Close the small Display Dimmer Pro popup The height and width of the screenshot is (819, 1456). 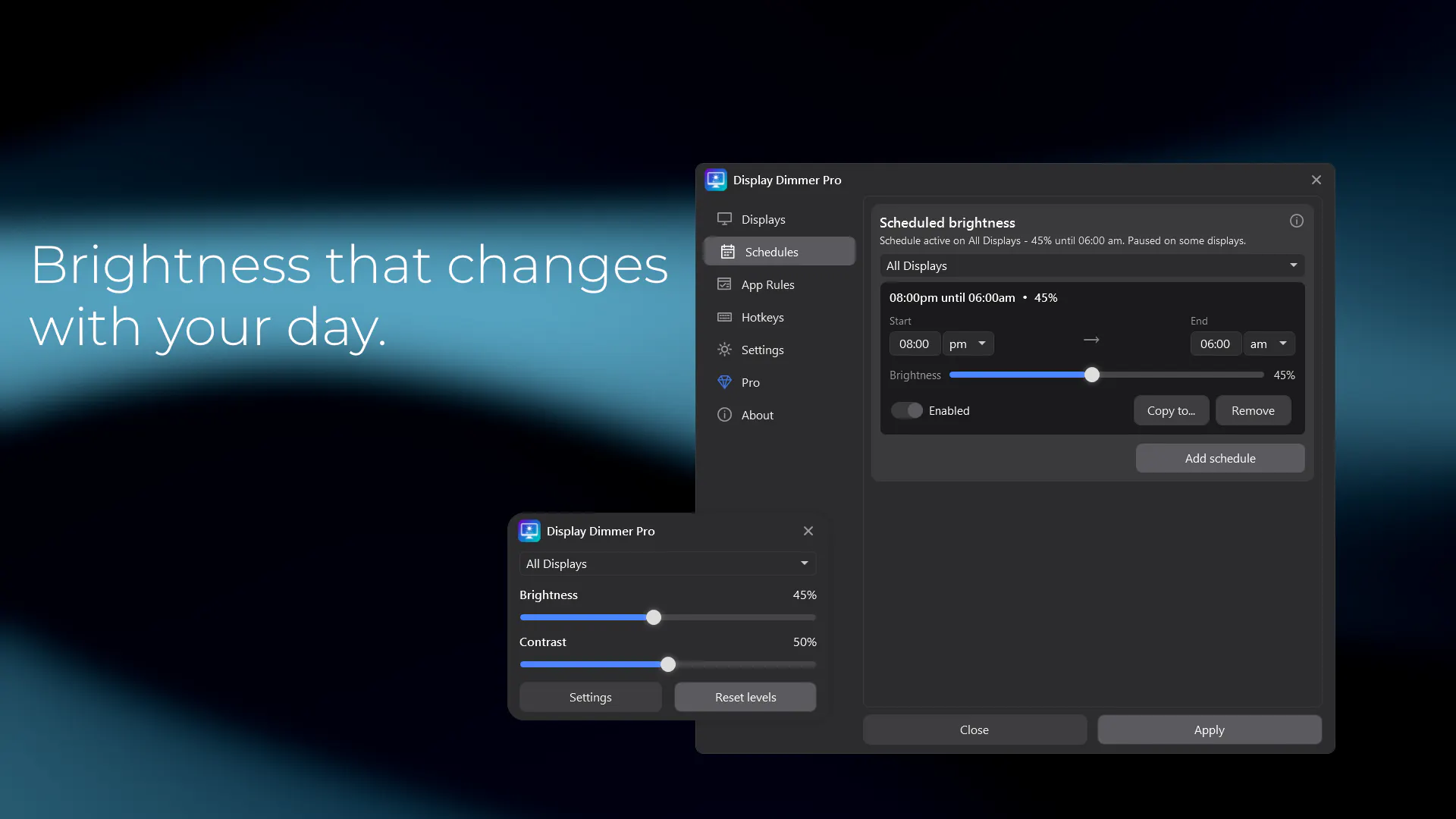coord(808,531)
